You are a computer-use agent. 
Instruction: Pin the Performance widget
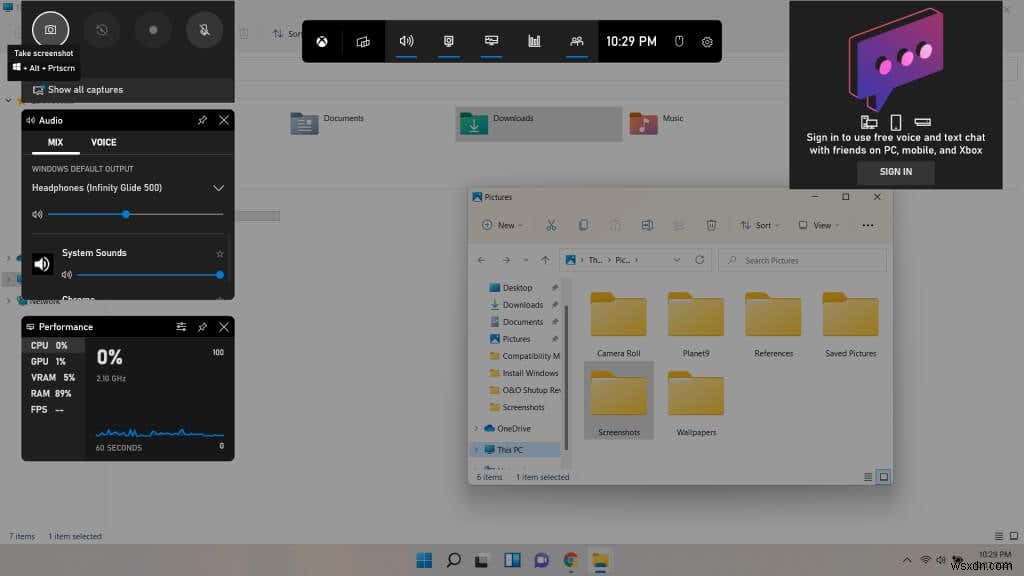pos(203,326)
